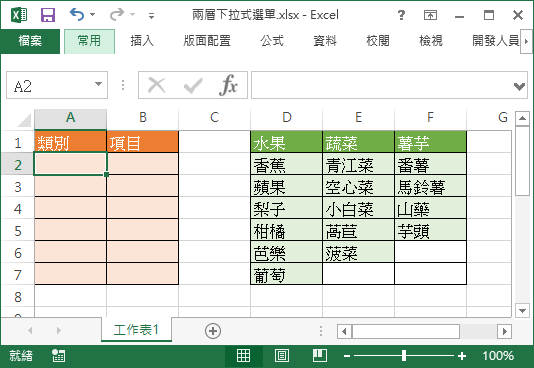
Task: Click the zoom slider handle
Action: click(x=404, y=356)
